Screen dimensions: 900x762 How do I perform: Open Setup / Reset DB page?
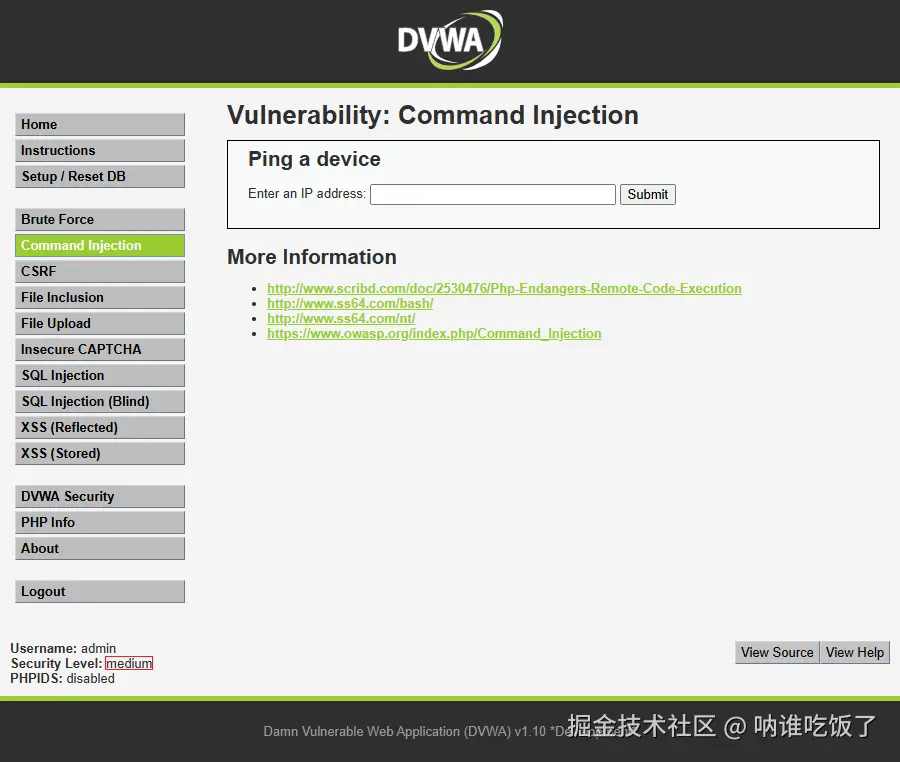pos(100,176)
